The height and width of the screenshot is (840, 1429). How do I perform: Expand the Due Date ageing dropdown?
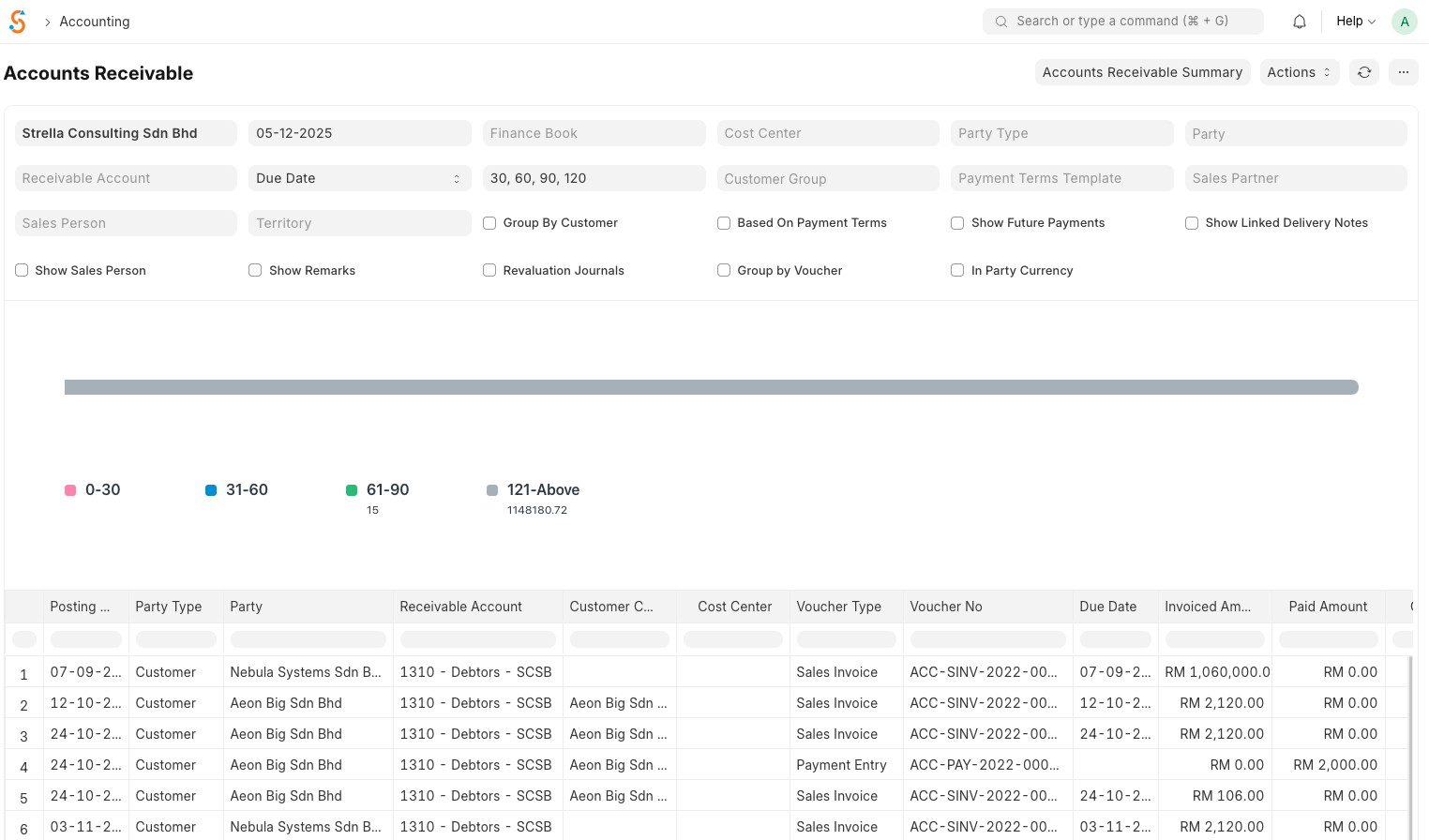coord(359,178)
